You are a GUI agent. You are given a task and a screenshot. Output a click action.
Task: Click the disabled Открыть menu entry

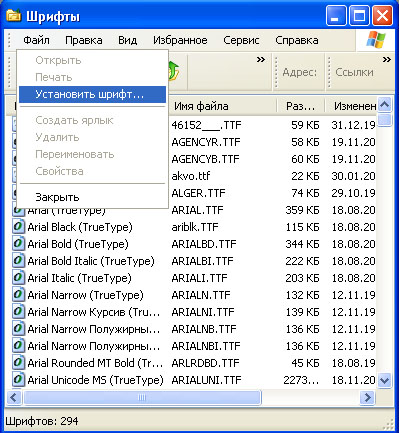92,60
